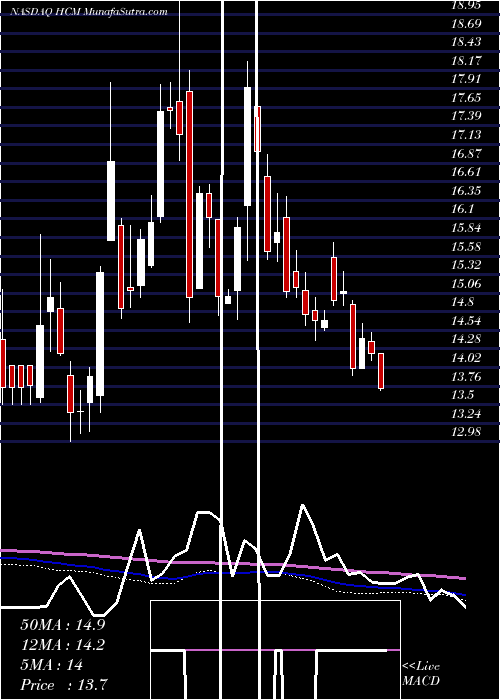Click the 17.39 price axis value

point(466,116)
